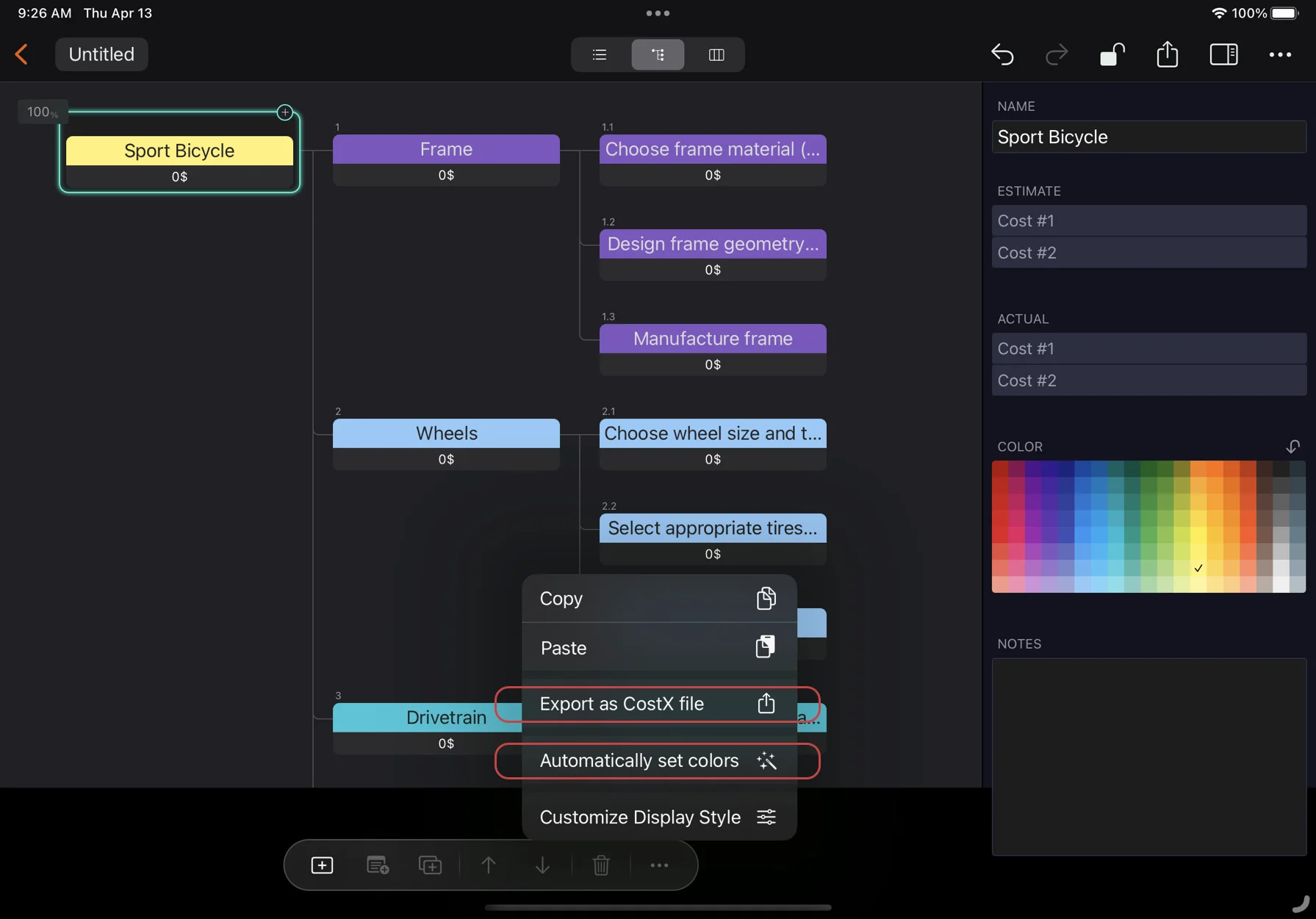Image resolution: width=1316 pixels, height=919 pixels.
Task: Delete selected node with trash icon
Action: pos(601,865)
